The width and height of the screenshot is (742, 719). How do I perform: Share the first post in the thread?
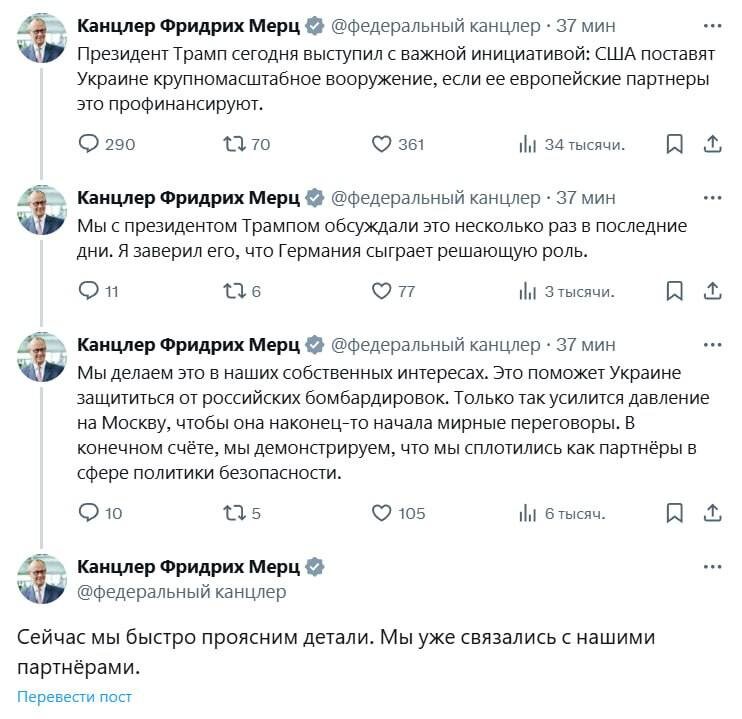(x=712, y=145)
